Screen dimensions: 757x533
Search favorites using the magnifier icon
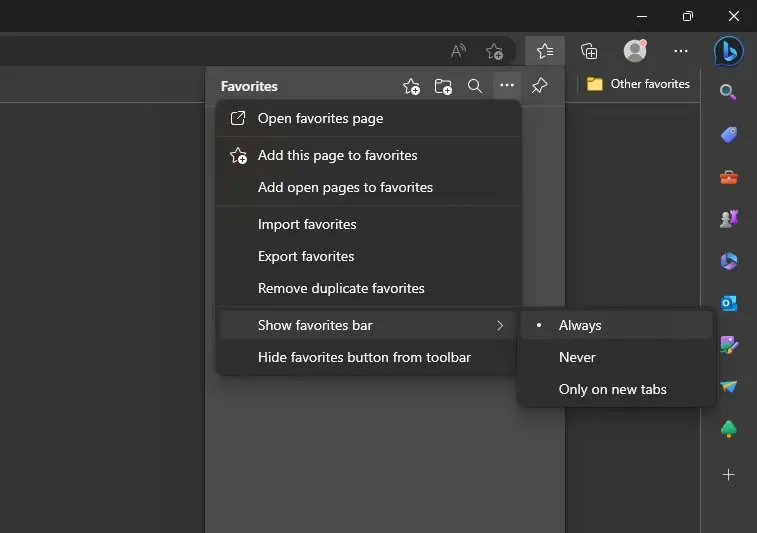point(475,86)
